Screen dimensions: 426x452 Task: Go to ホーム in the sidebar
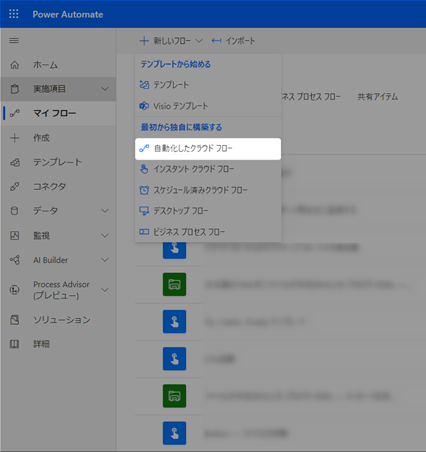point(45,65)
